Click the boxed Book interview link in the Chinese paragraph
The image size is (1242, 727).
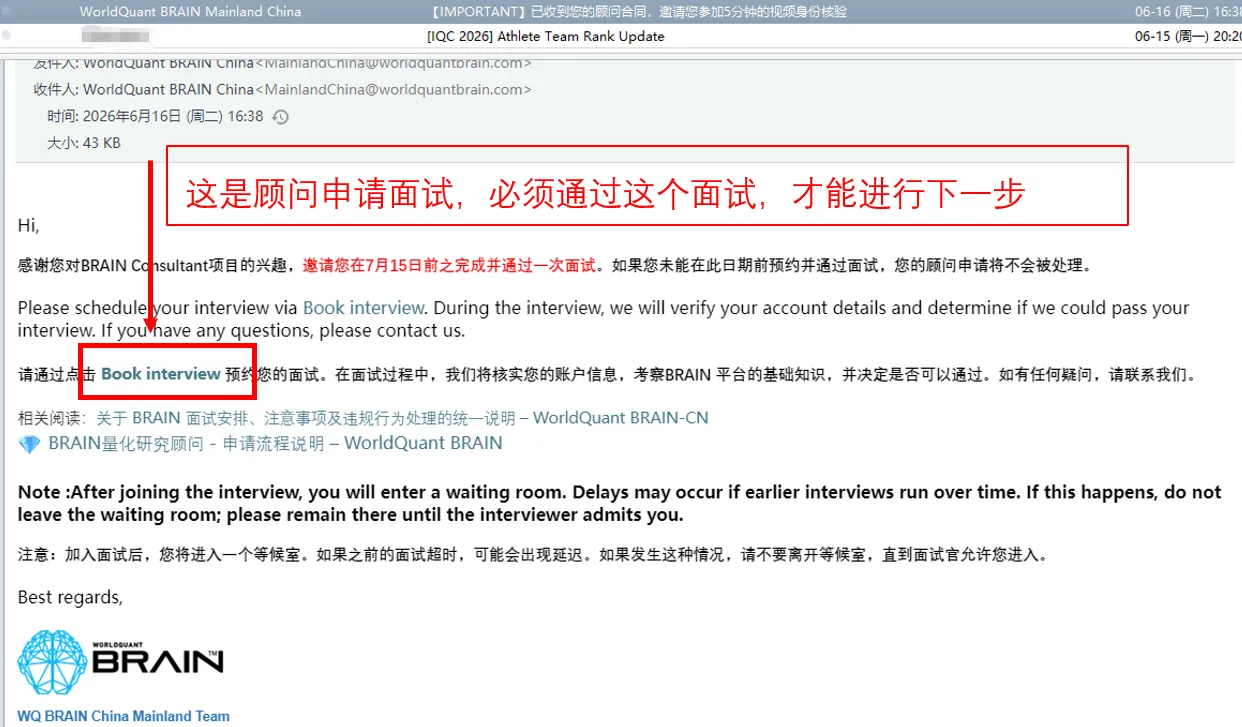161,374
